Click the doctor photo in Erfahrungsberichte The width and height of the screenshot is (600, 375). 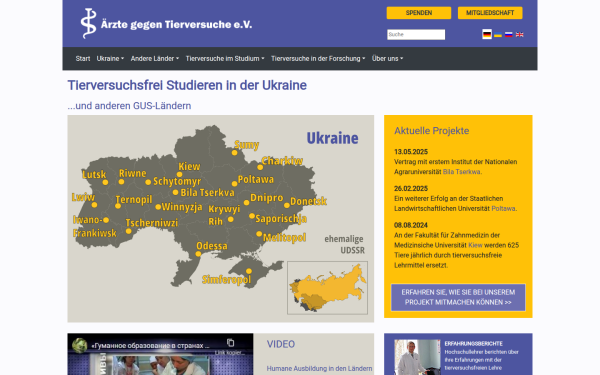click(417, 357)
